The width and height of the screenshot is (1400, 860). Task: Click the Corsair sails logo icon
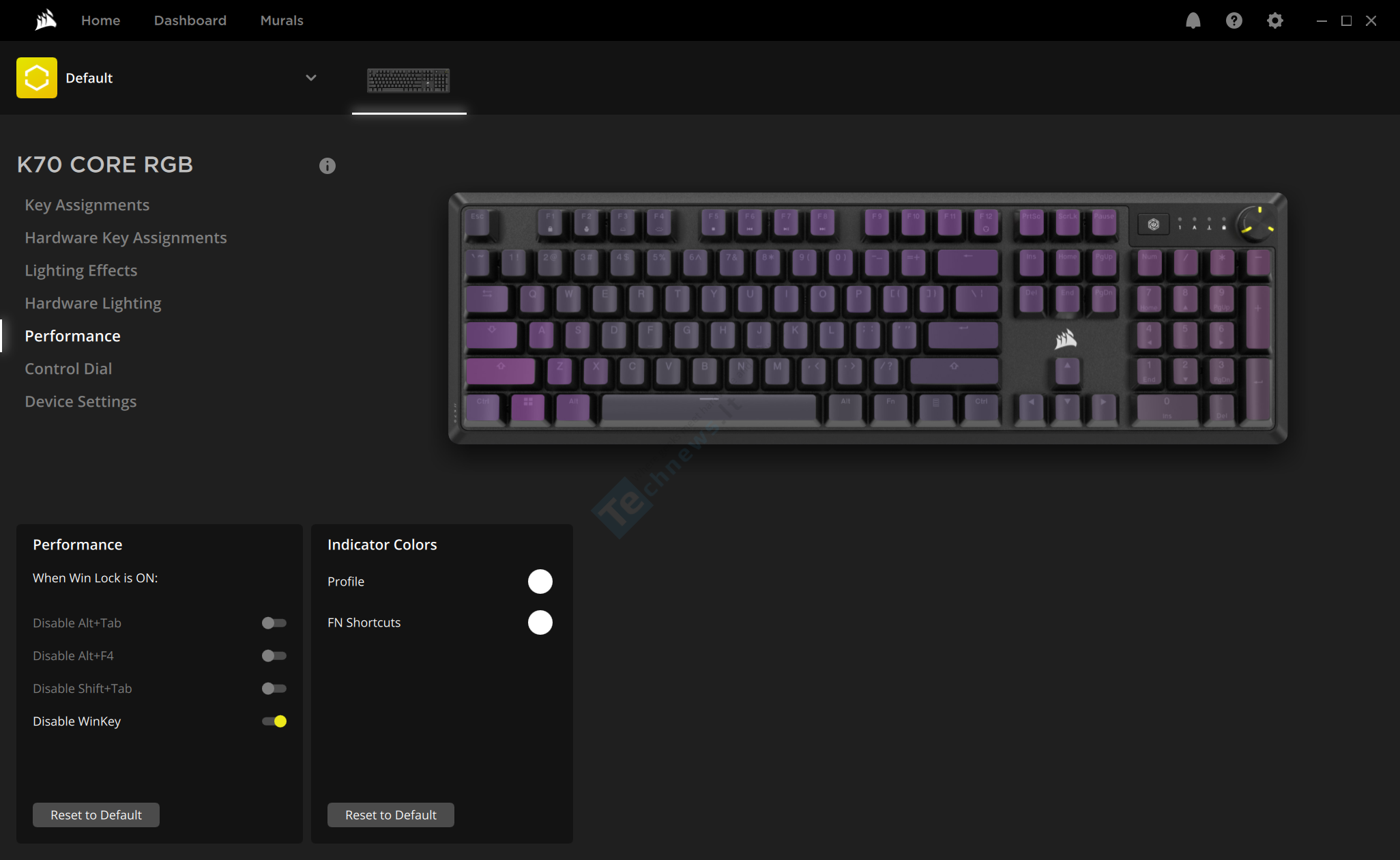click(x=46, y=20)
